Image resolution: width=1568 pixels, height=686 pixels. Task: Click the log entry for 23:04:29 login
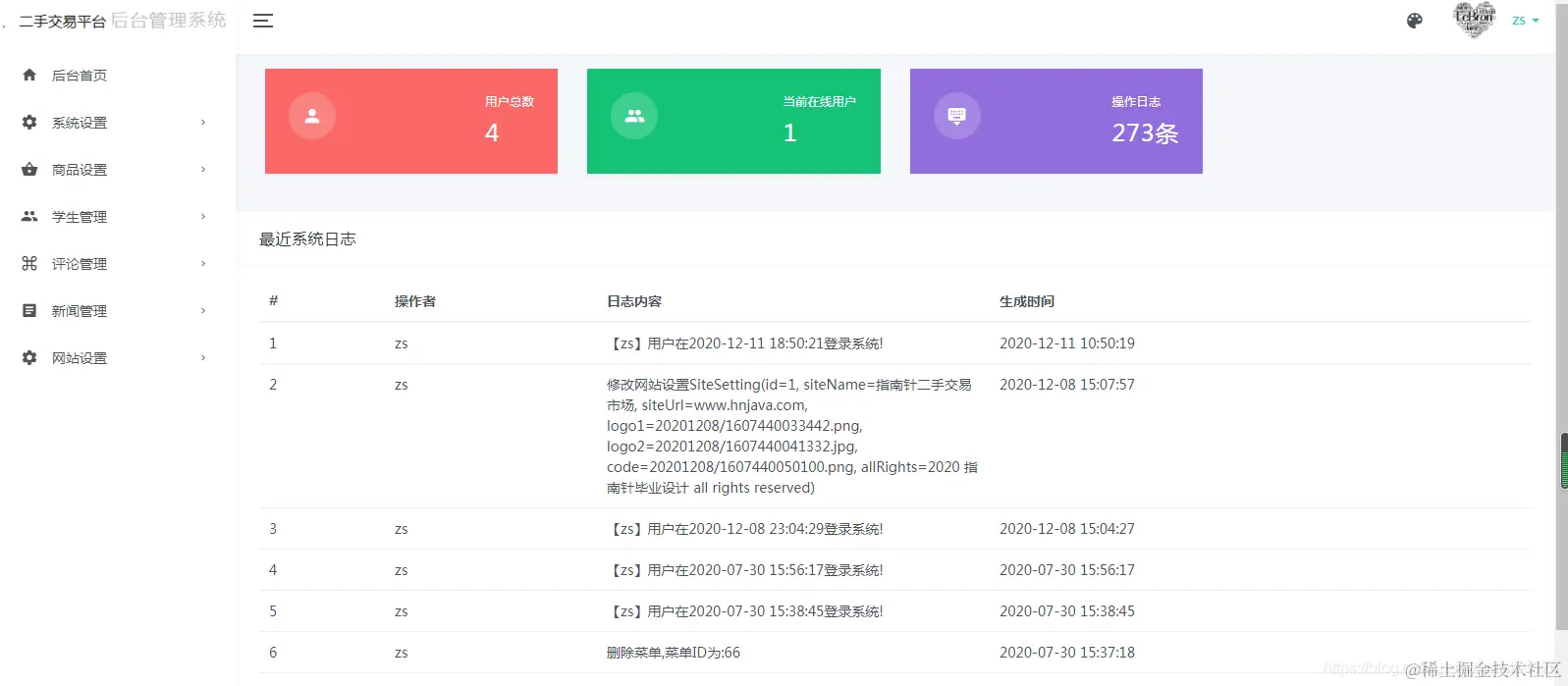[745, 529]
